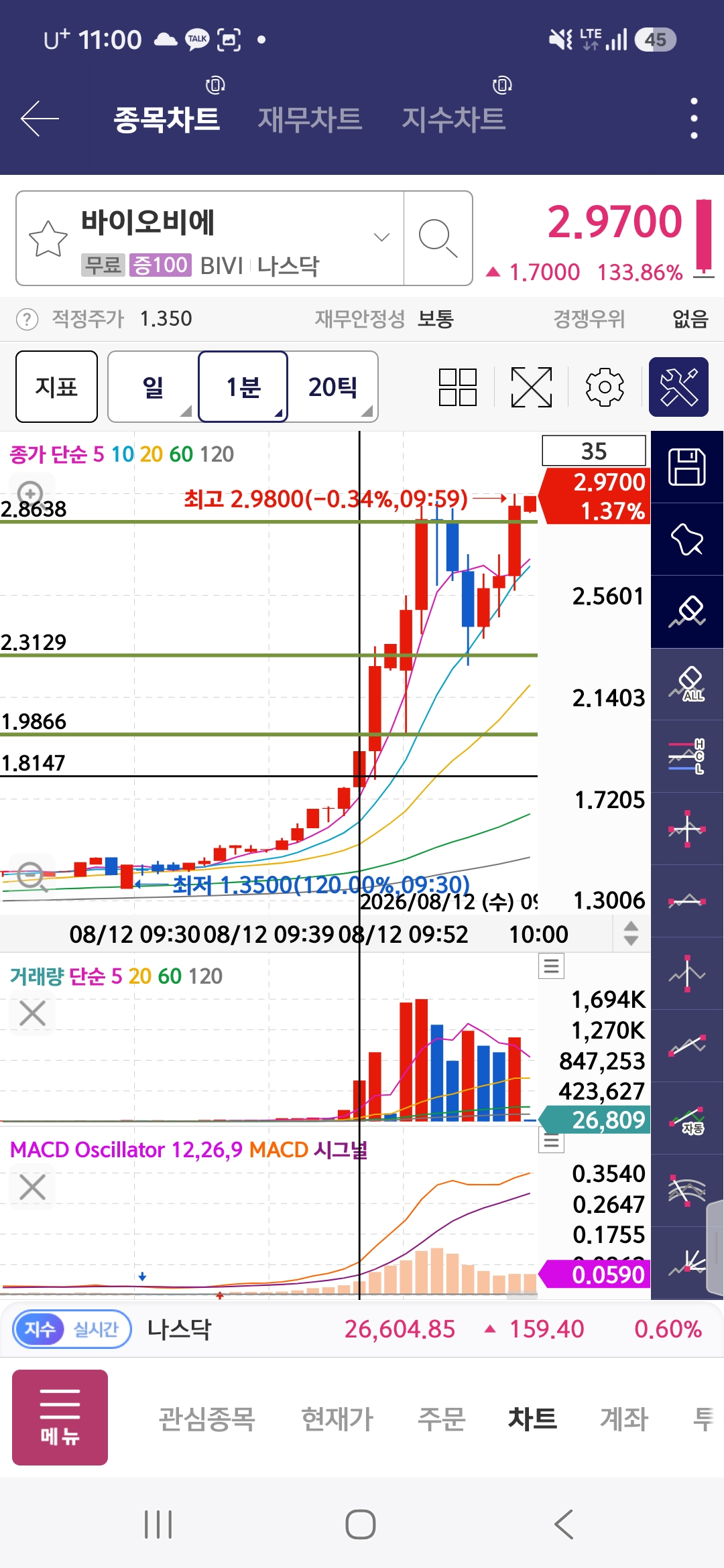
Task: Pull the side panel edge handle
Action: 715,1246
